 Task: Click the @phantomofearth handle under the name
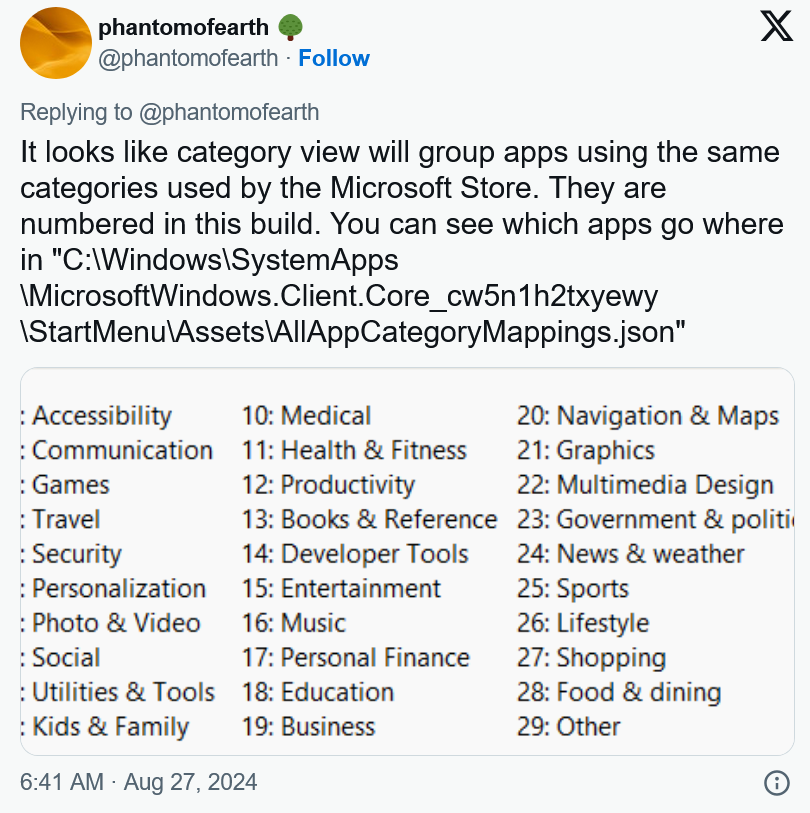tap(188, 58)
